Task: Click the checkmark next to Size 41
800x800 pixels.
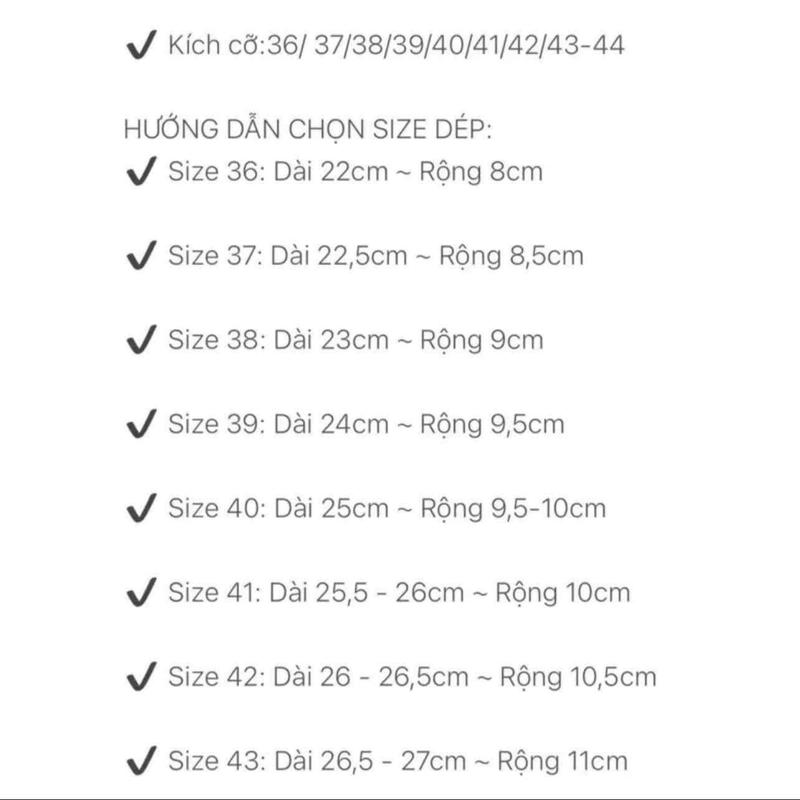Action: [141, 592]
